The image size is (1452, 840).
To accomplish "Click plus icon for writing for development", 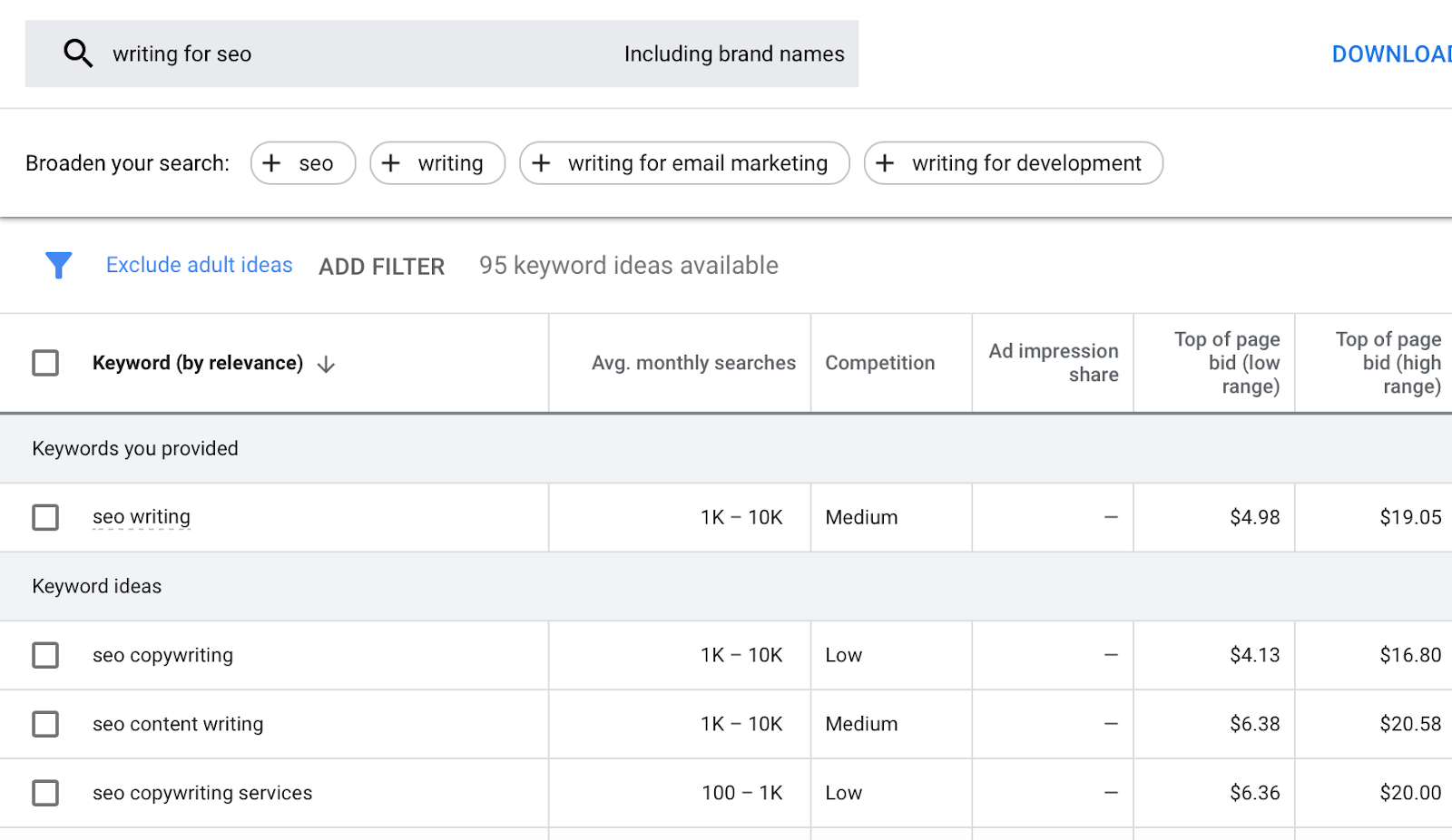I will (886, 163).
